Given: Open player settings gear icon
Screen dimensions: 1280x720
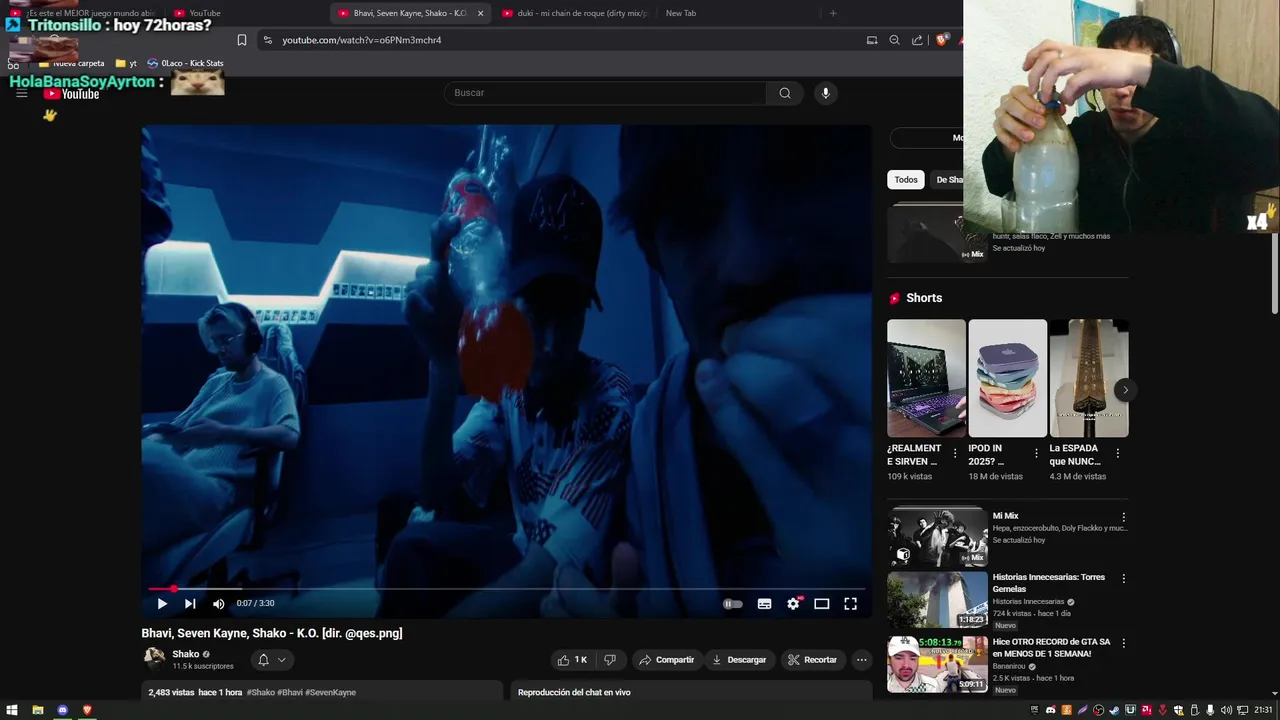Looking at the screenshot, I should coord(793,603).
